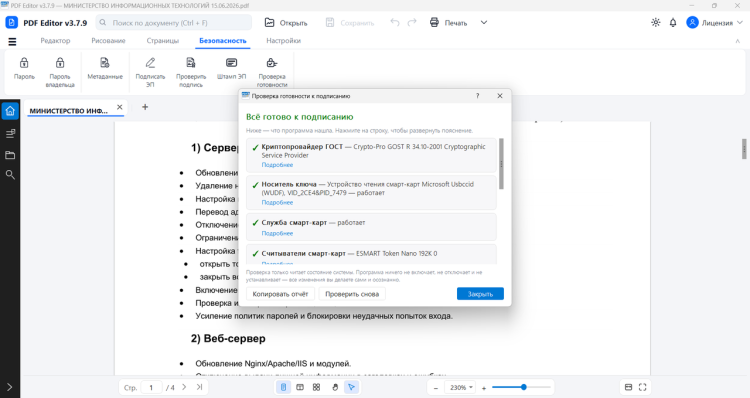Expand the left sidebar with bottom arrow
The image size is (750, 398).
[x=10, y=387]
